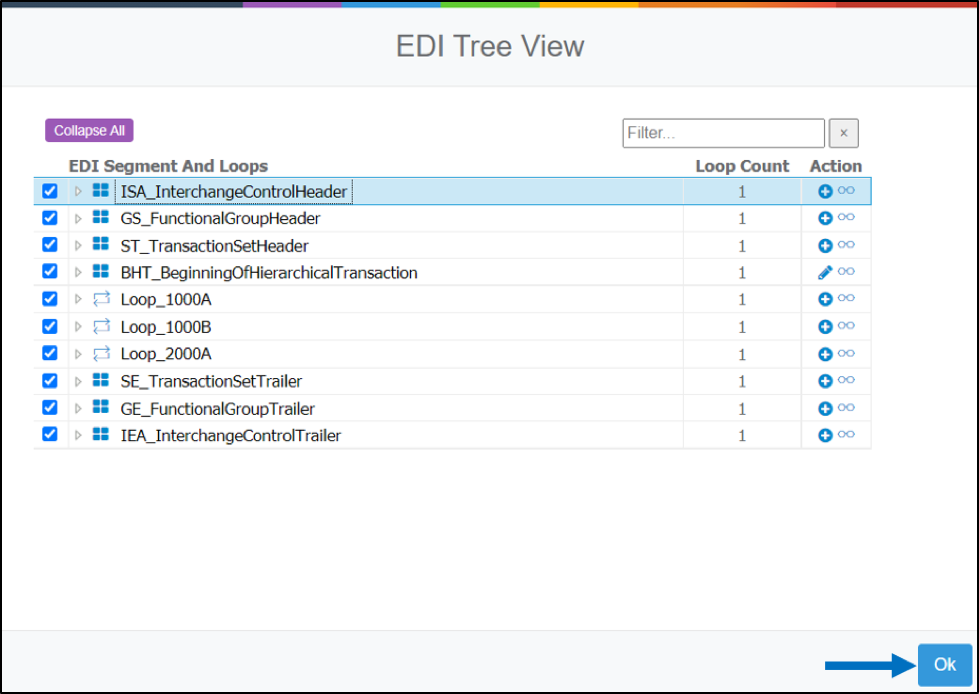
Task: Click the pencil edit icon for BHT_BeginningOfHierarchicalTransaction
Action: pyautogui.click(x=825, y=273)
